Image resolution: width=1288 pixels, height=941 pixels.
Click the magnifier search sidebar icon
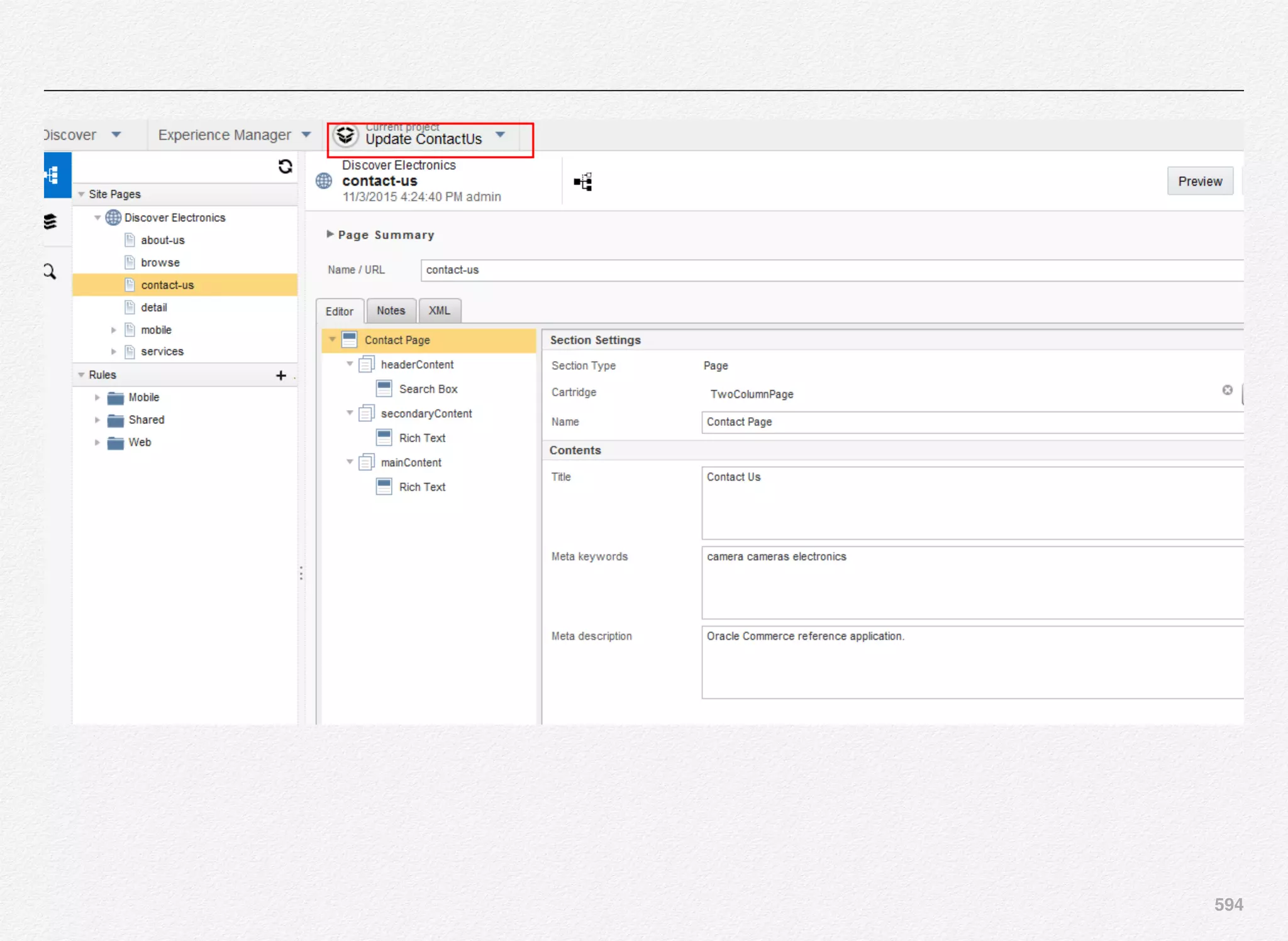pos(50,272)
